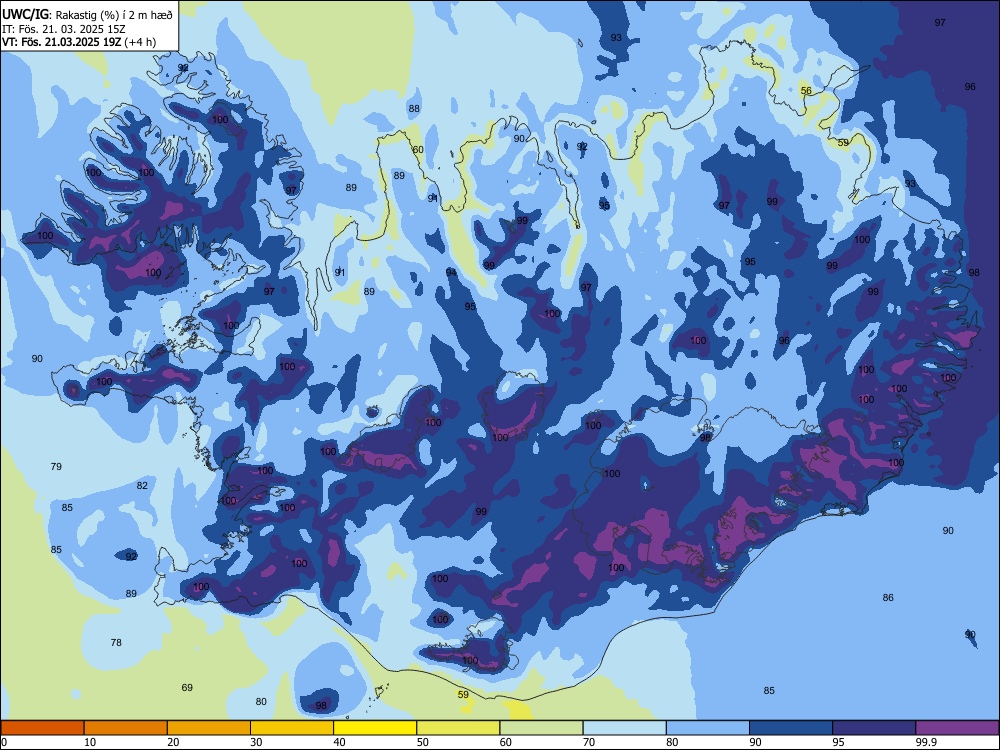Click the dark orange 0–10 legend swatch

[43, 728]
